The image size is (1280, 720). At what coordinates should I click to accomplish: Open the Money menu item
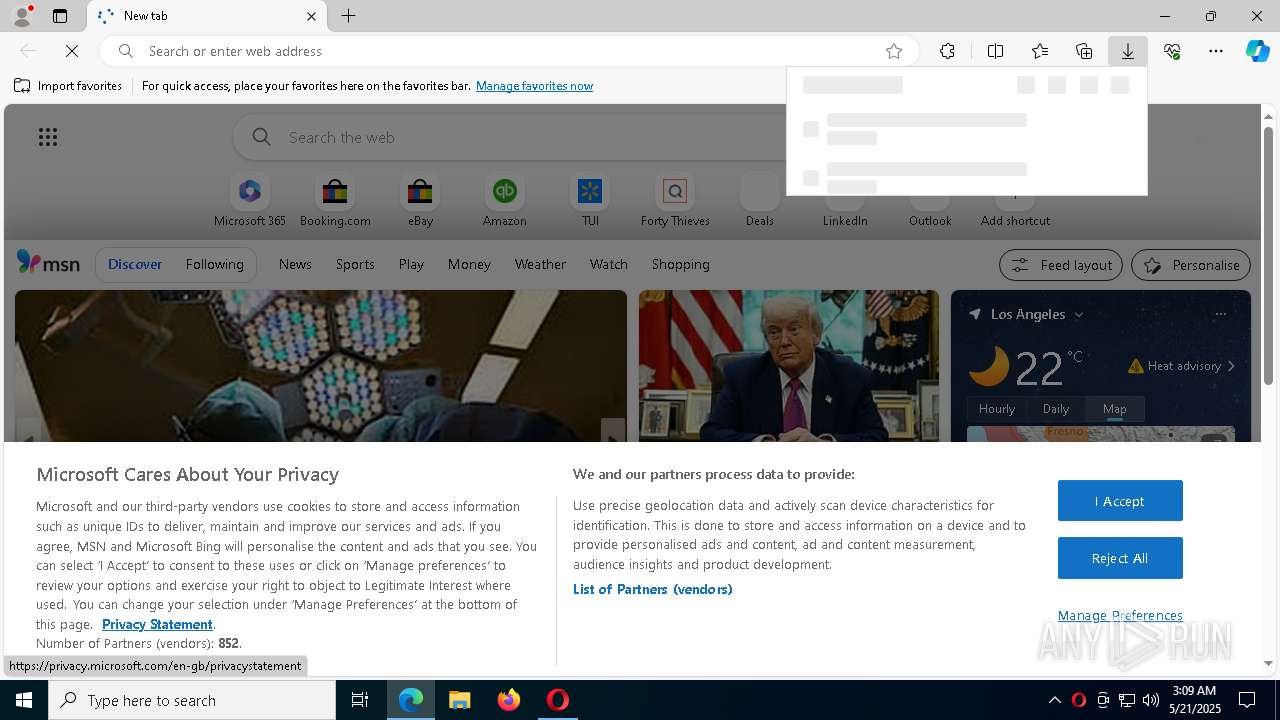469,264
